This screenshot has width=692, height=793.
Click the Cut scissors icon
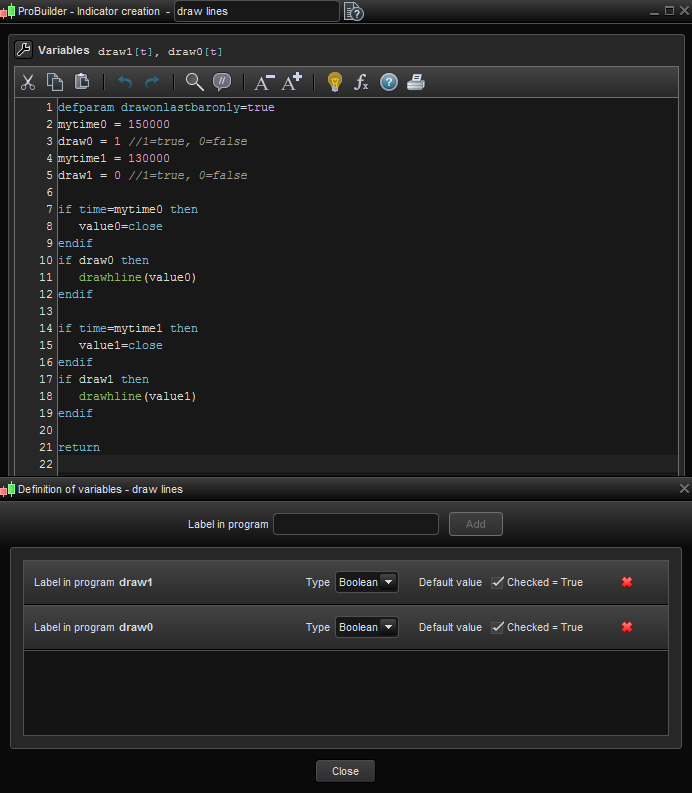28,82
